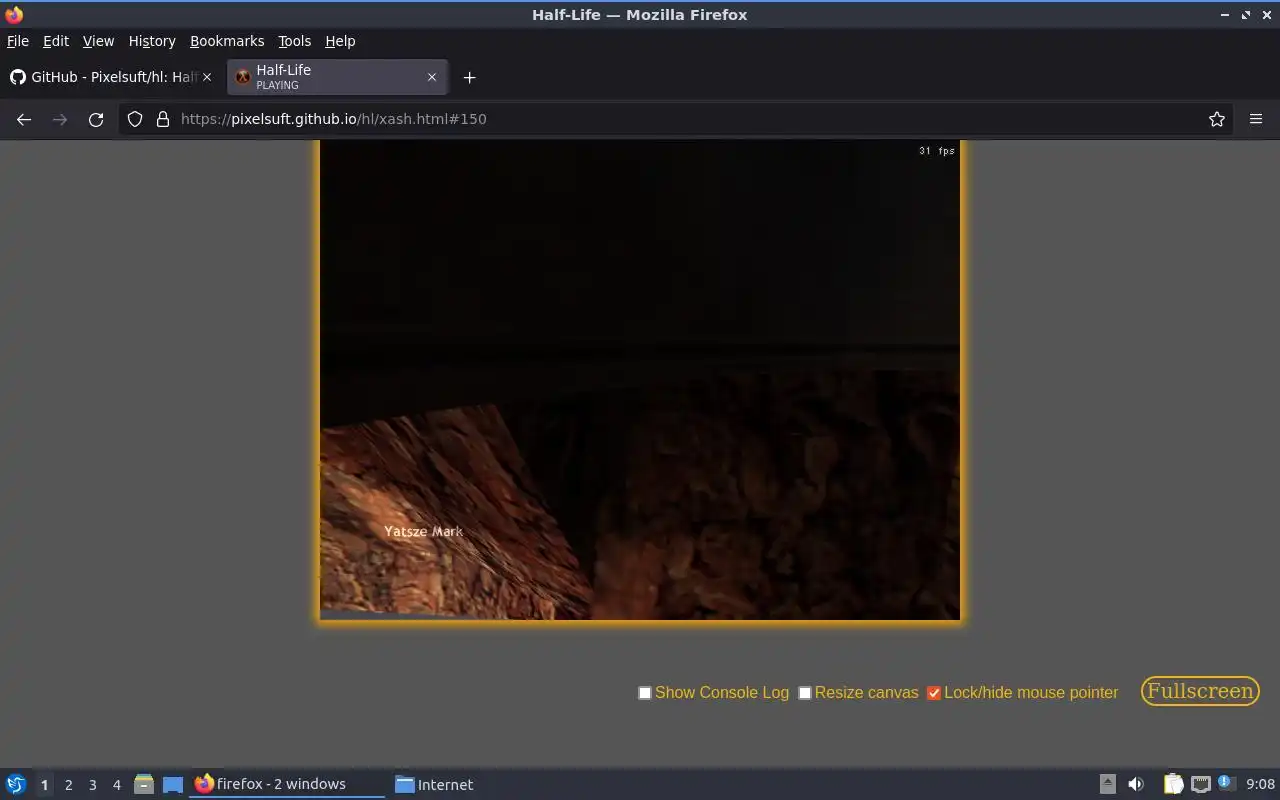The width and height of the screenshot is (1280, 800).
Task: Open the View menu
Action: point(98,41)
